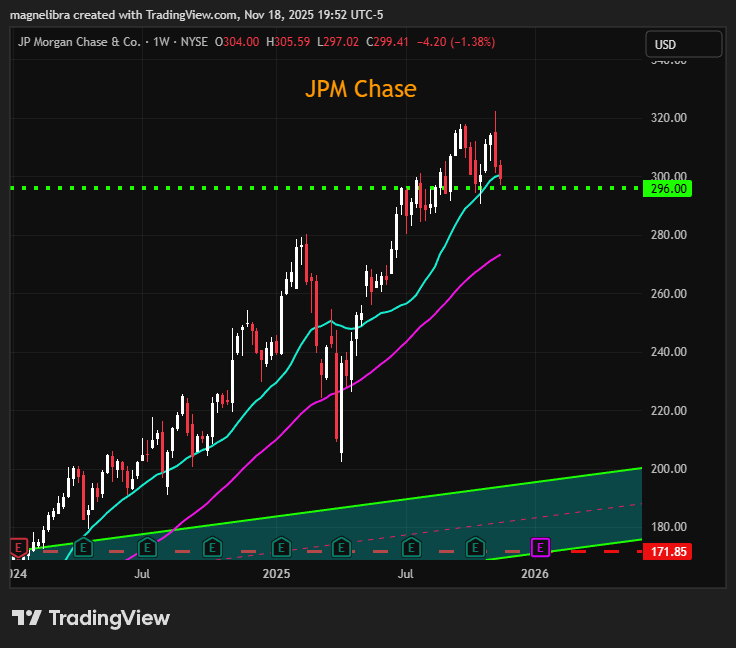The height and width of the screenshot is (648, 736).
Task: Click the change value −4.20 (−1.38%)
Action: [x=456, y=42]
